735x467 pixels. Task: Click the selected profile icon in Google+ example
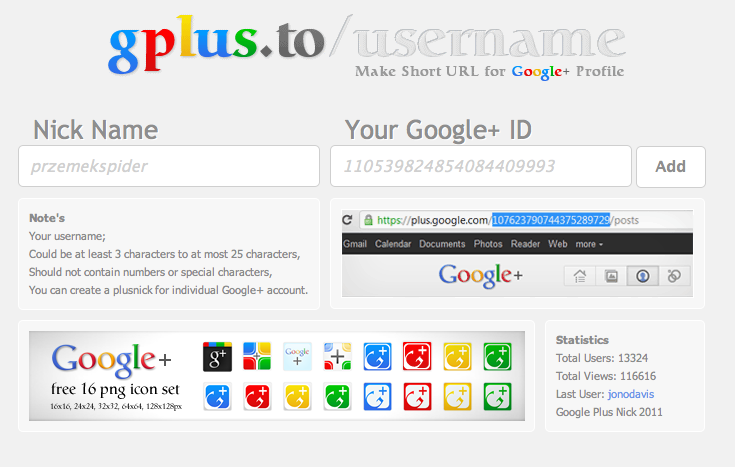click(643, 276)
